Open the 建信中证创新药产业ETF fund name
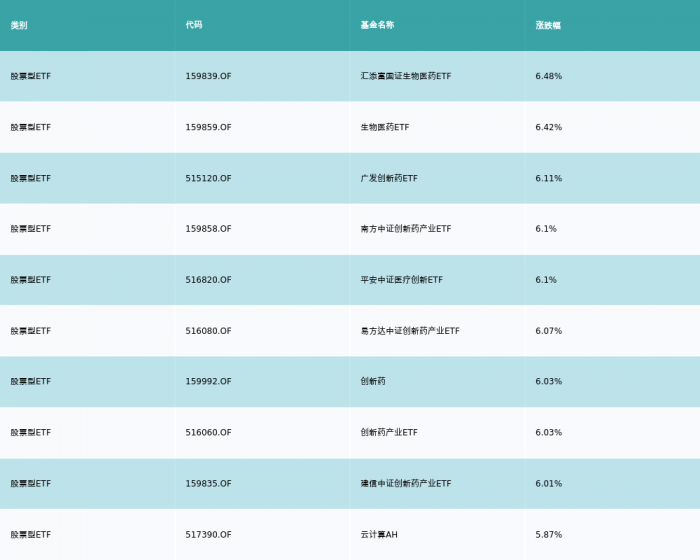 pos(406,484)
